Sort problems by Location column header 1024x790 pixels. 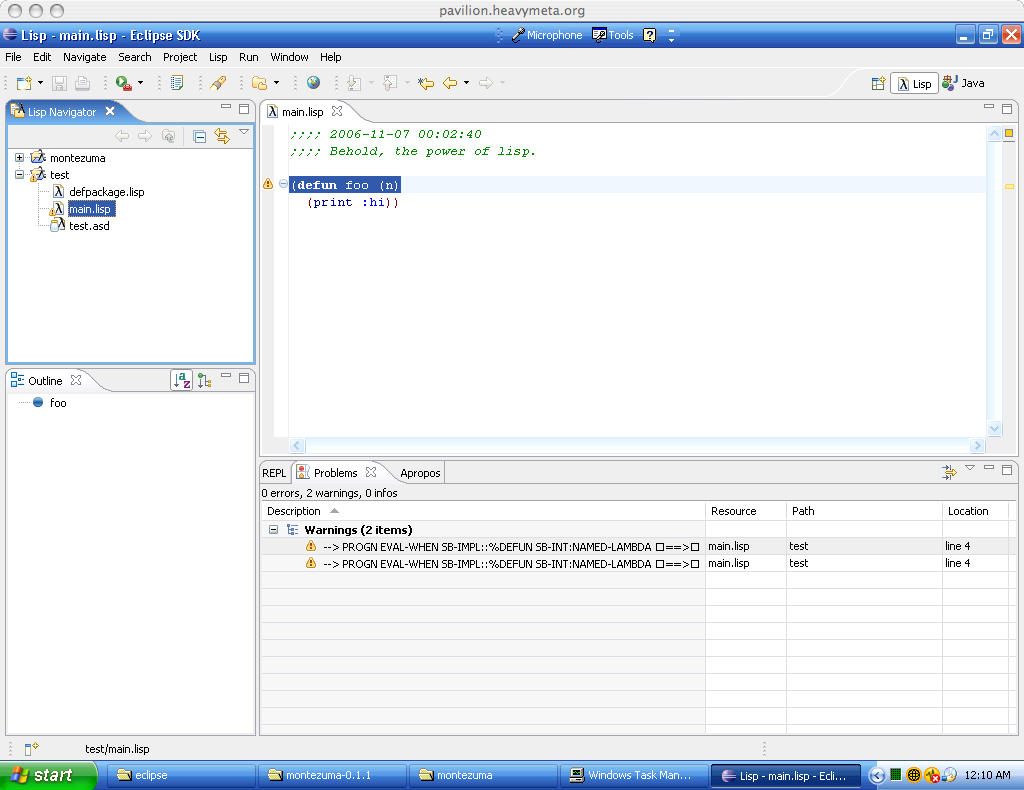(976, 511)
